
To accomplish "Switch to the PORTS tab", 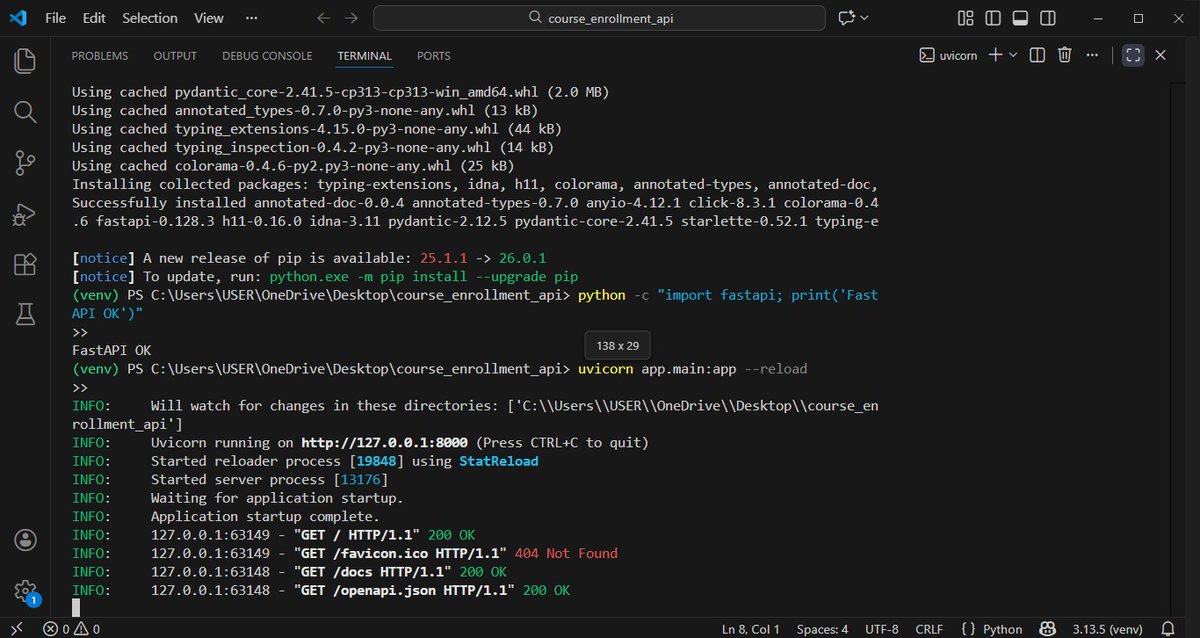I will pos(434,56).
